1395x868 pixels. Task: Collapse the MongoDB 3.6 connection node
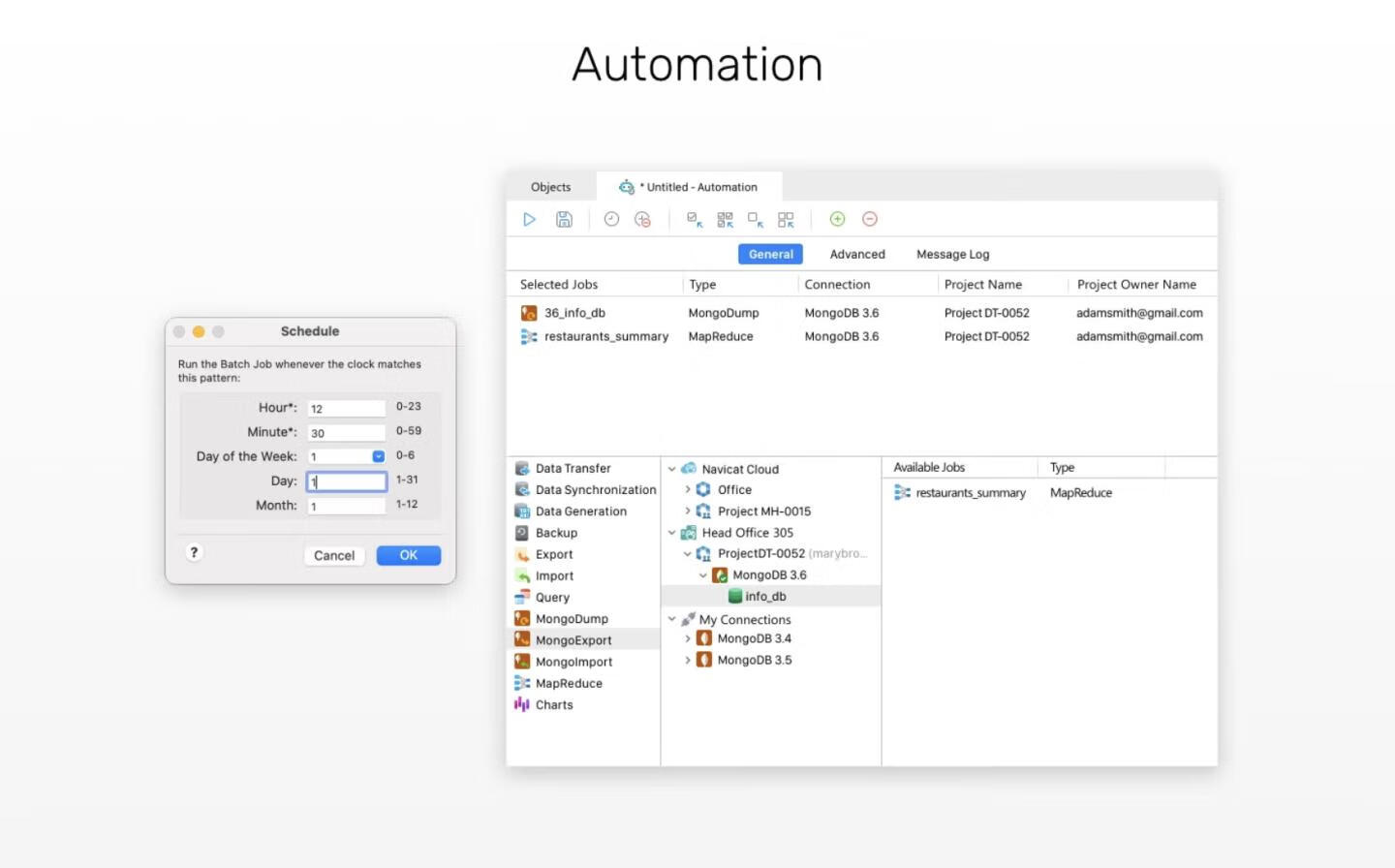703,574
